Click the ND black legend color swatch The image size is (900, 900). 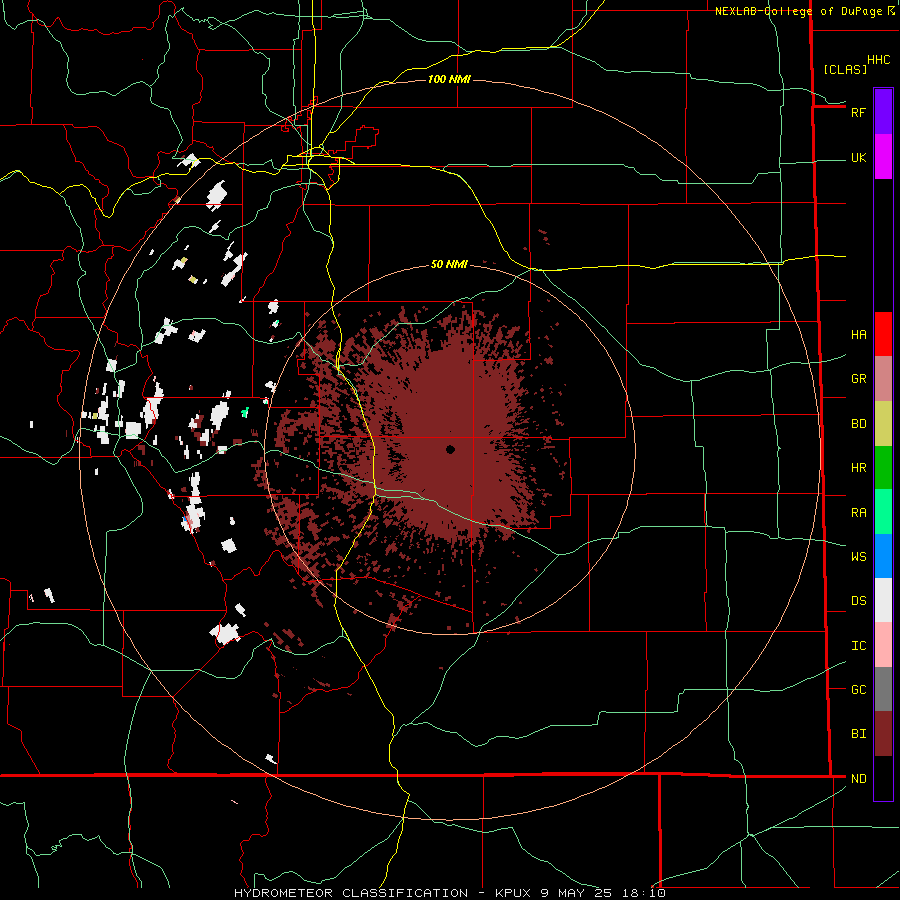coord(883,778)
